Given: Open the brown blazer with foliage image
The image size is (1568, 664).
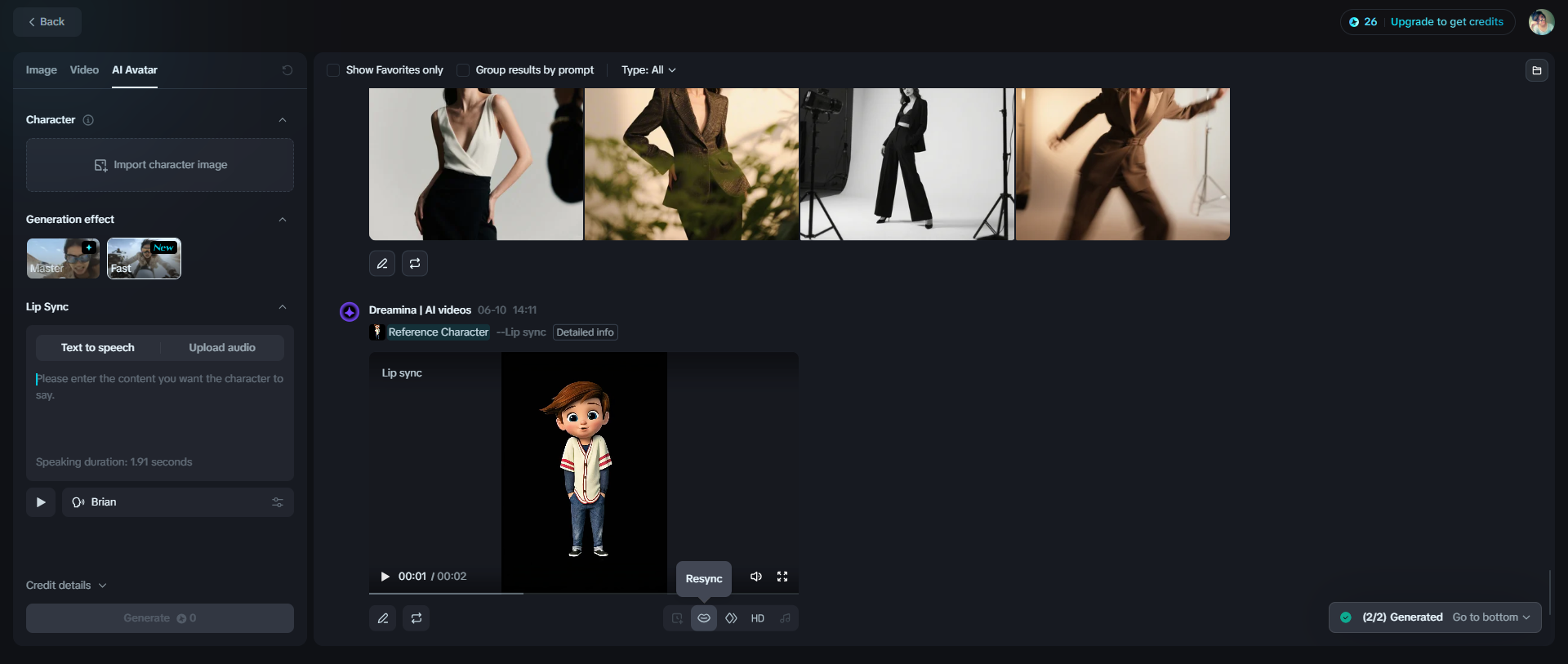Looking at the screenshot, I should 692,164.
